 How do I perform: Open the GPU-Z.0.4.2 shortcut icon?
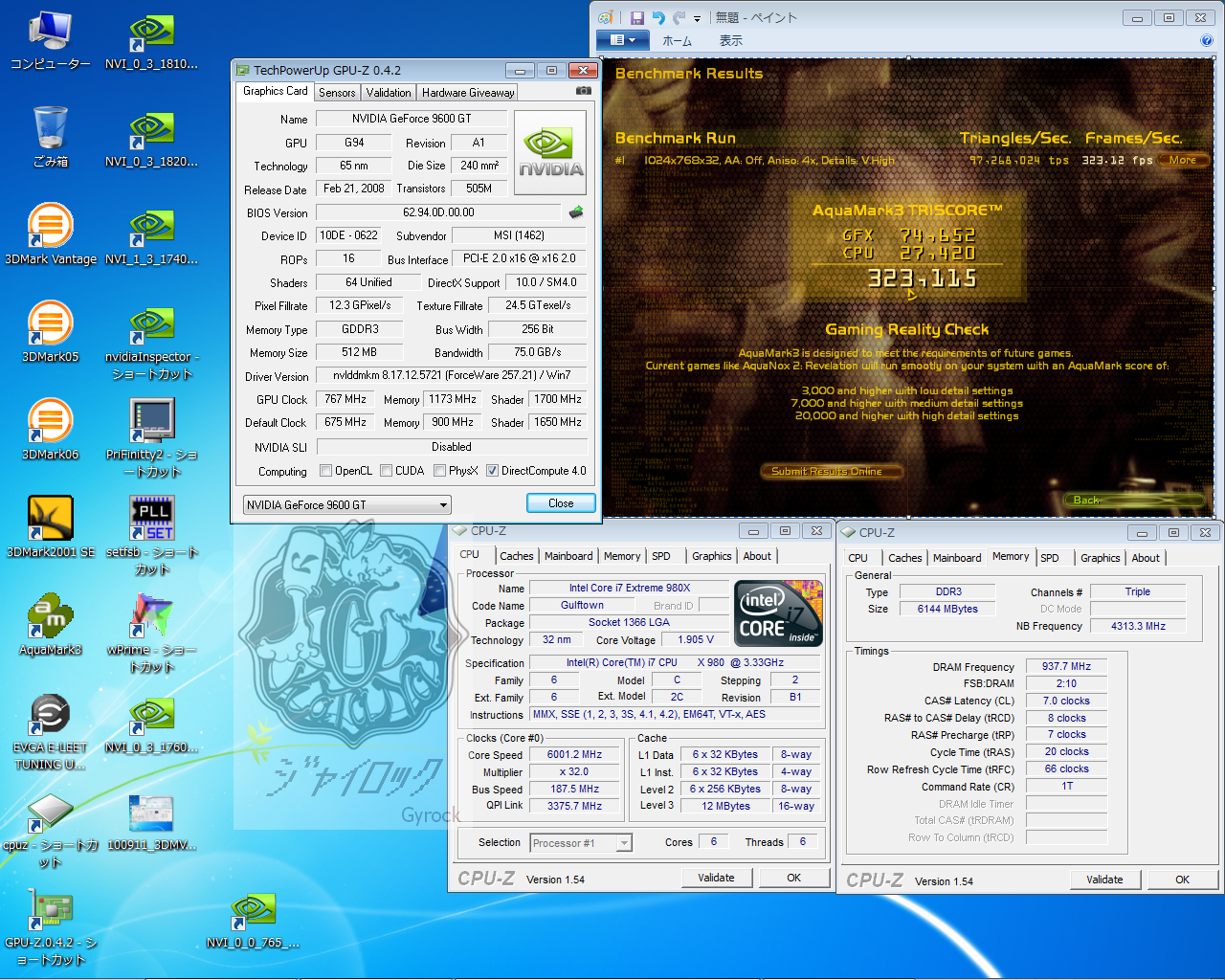click(50, 928)
